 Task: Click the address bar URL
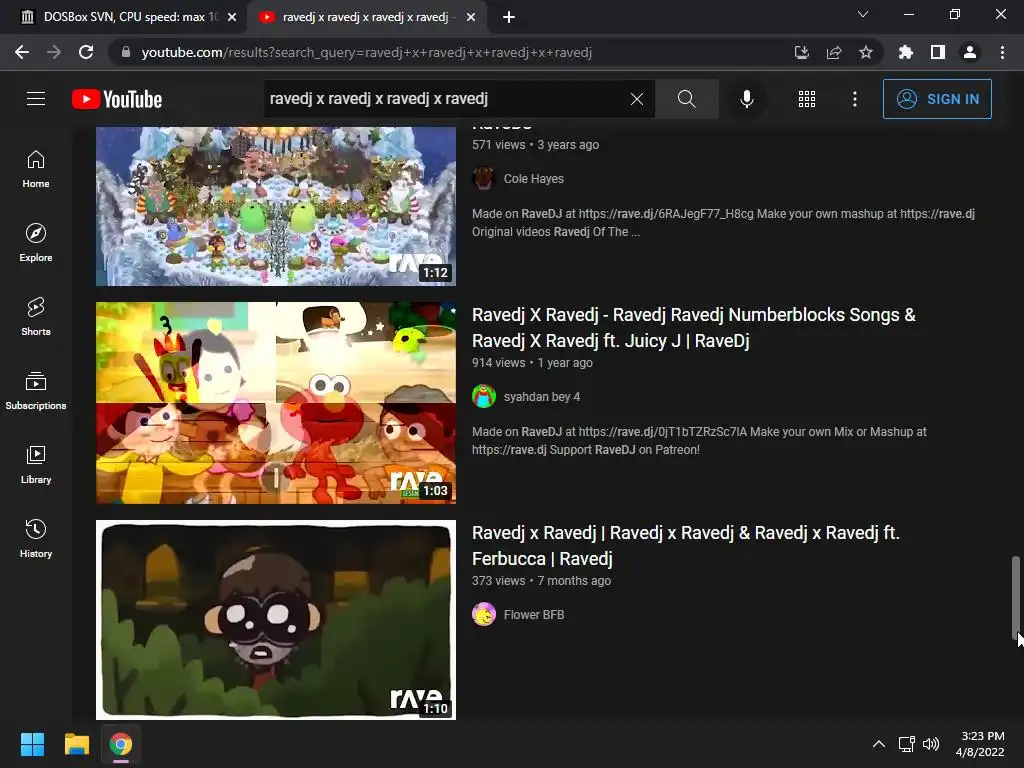(366, 52)
